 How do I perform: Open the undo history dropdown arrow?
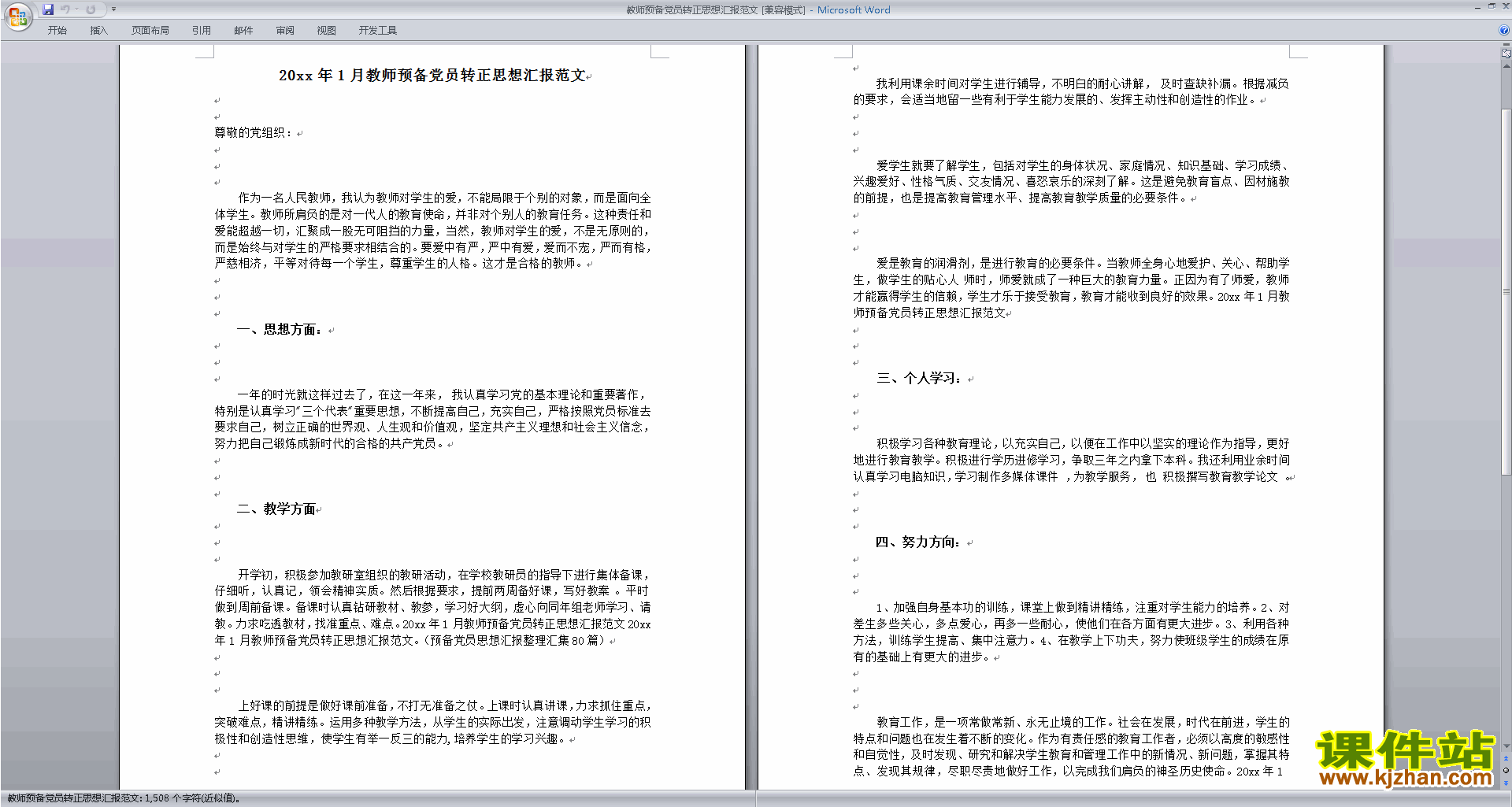click(x=77, y=9)
